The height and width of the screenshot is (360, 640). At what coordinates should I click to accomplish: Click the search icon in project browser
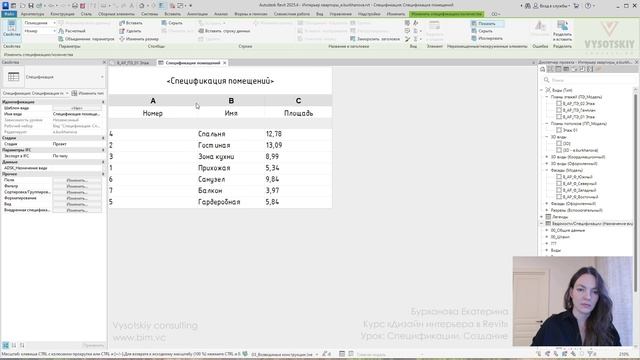547,80
